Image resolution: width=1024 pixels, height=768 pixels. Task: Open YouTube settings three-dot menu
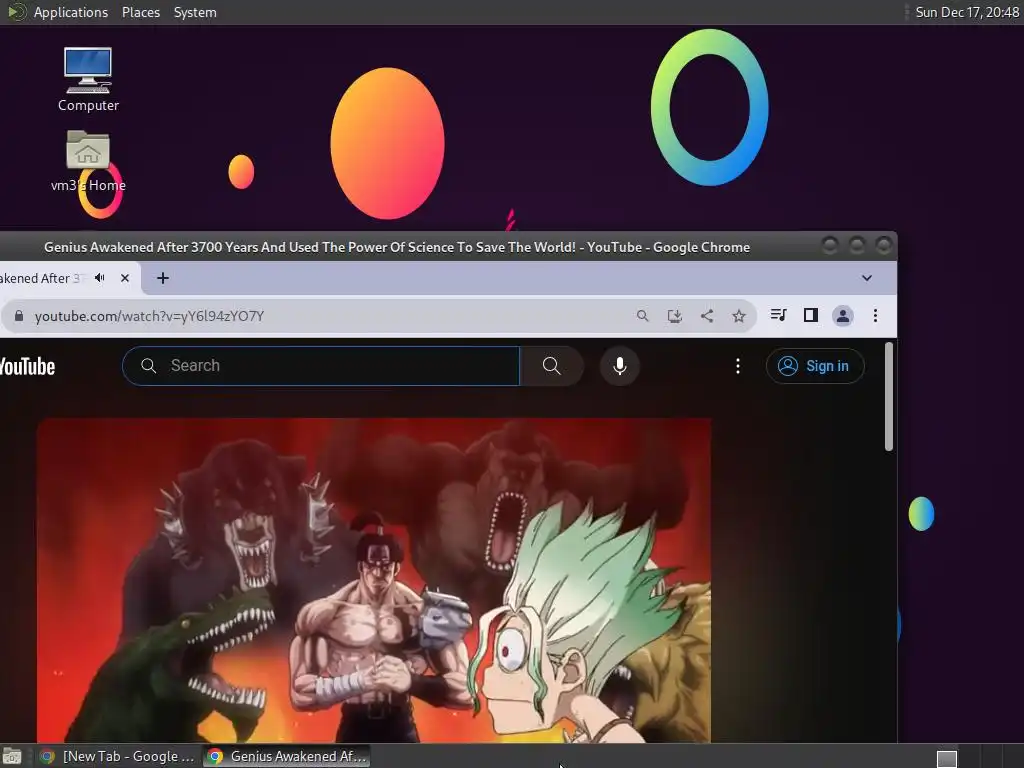click(x=738, y=366)
